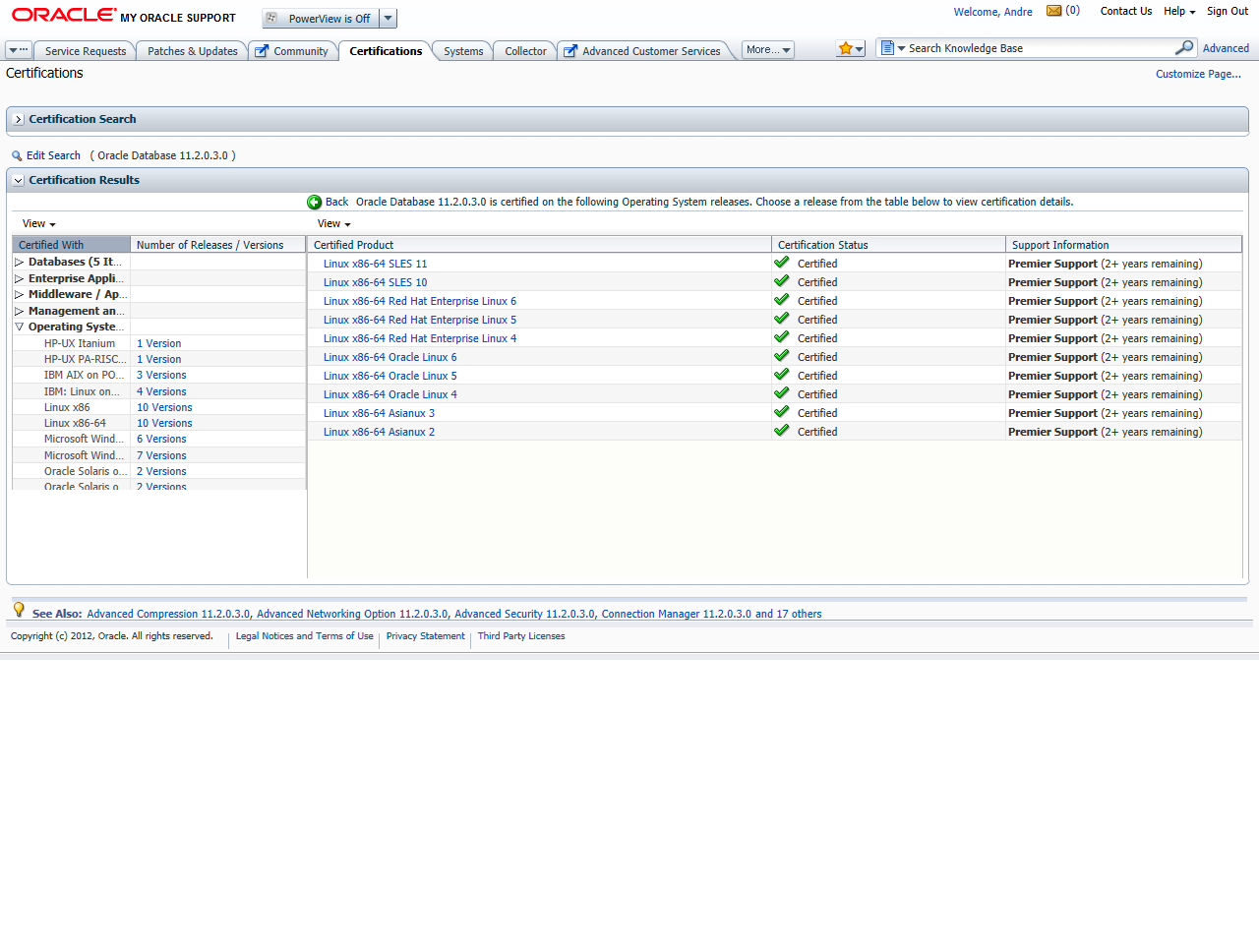
Task: Click the Customize Page link
Action: pyautogui.click(x=1198, y=74)
